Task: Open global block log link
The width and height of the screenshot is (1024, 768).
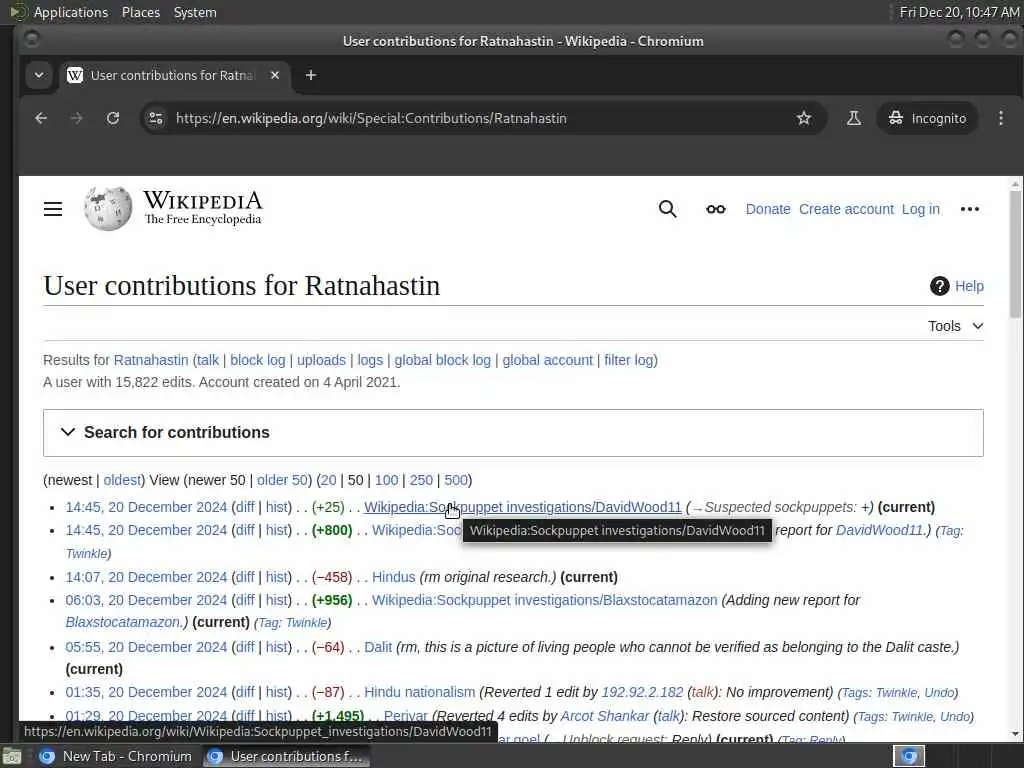Action: (x=442, y=360)
